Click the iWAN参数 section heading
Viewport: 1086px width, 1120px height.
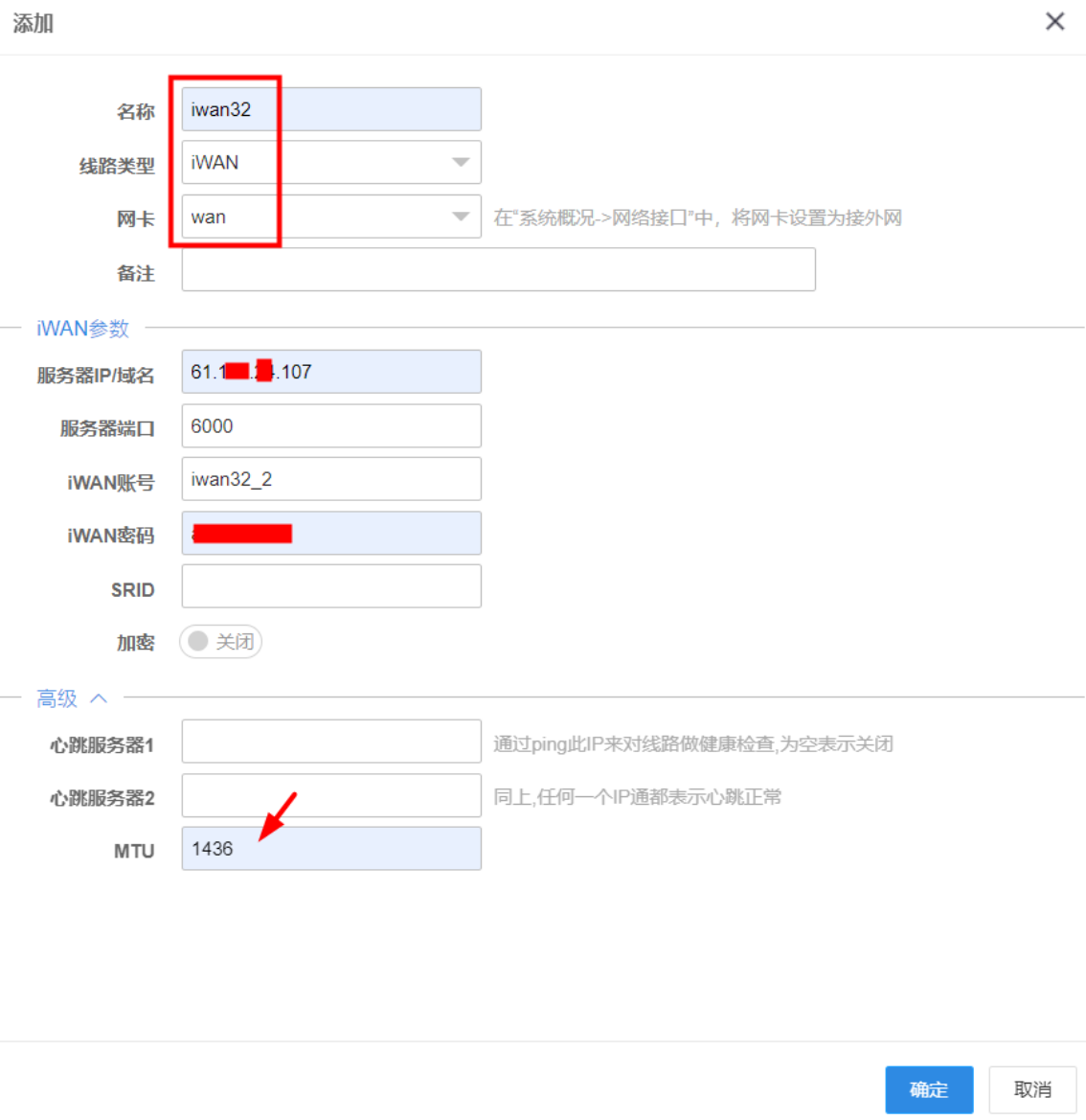(x=82, y=329)
